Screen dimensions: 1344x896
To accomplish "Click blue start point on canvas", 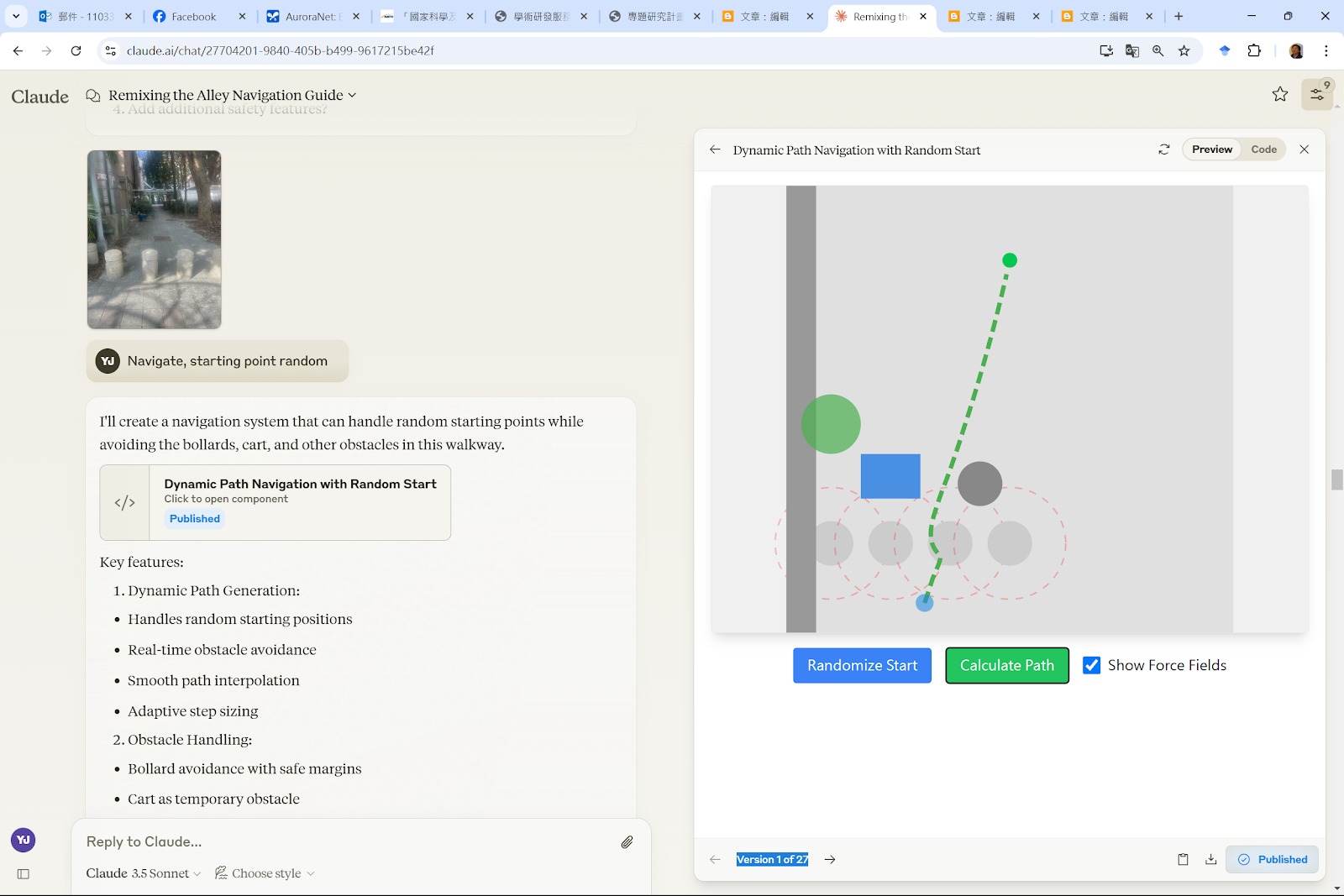I will click(x=924, y=602).
